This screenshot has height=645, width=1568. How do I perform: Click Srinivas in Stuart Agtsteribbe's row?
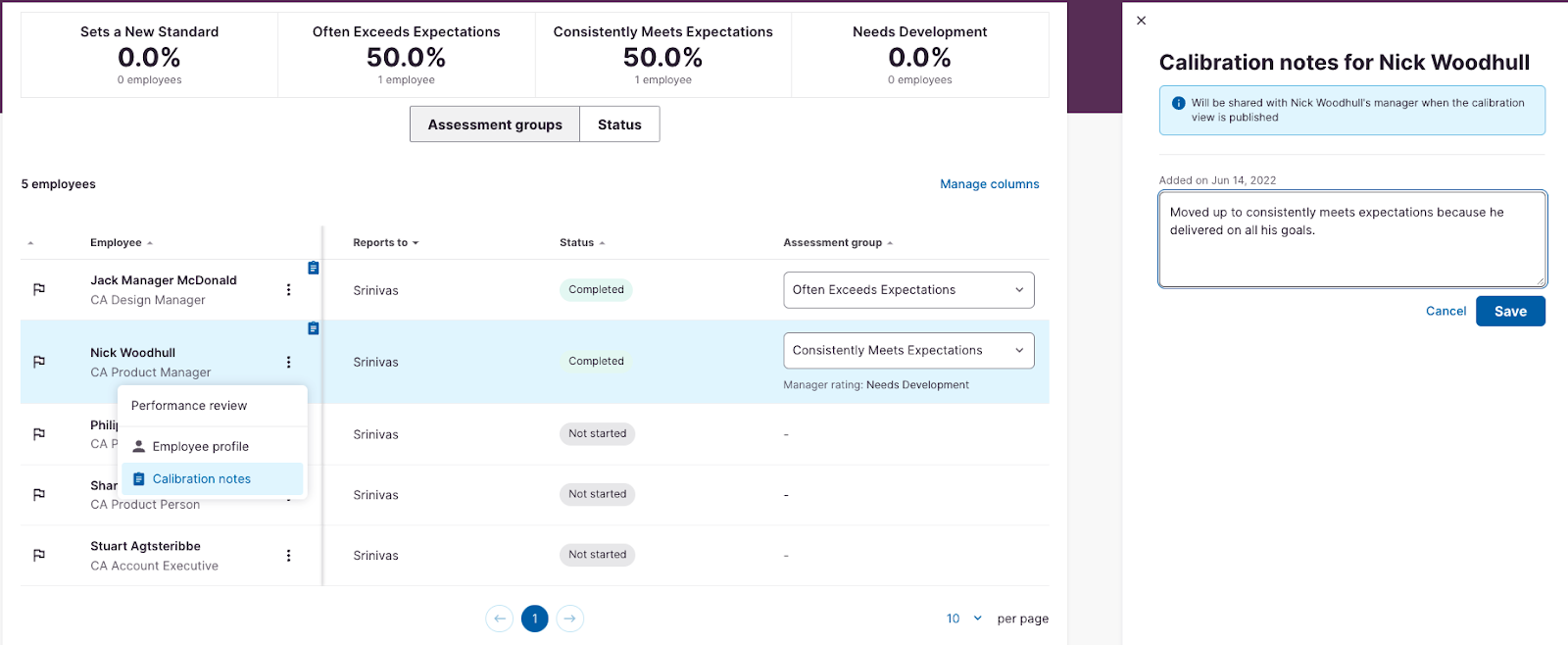pyautogui.click(x=376, y=556)
